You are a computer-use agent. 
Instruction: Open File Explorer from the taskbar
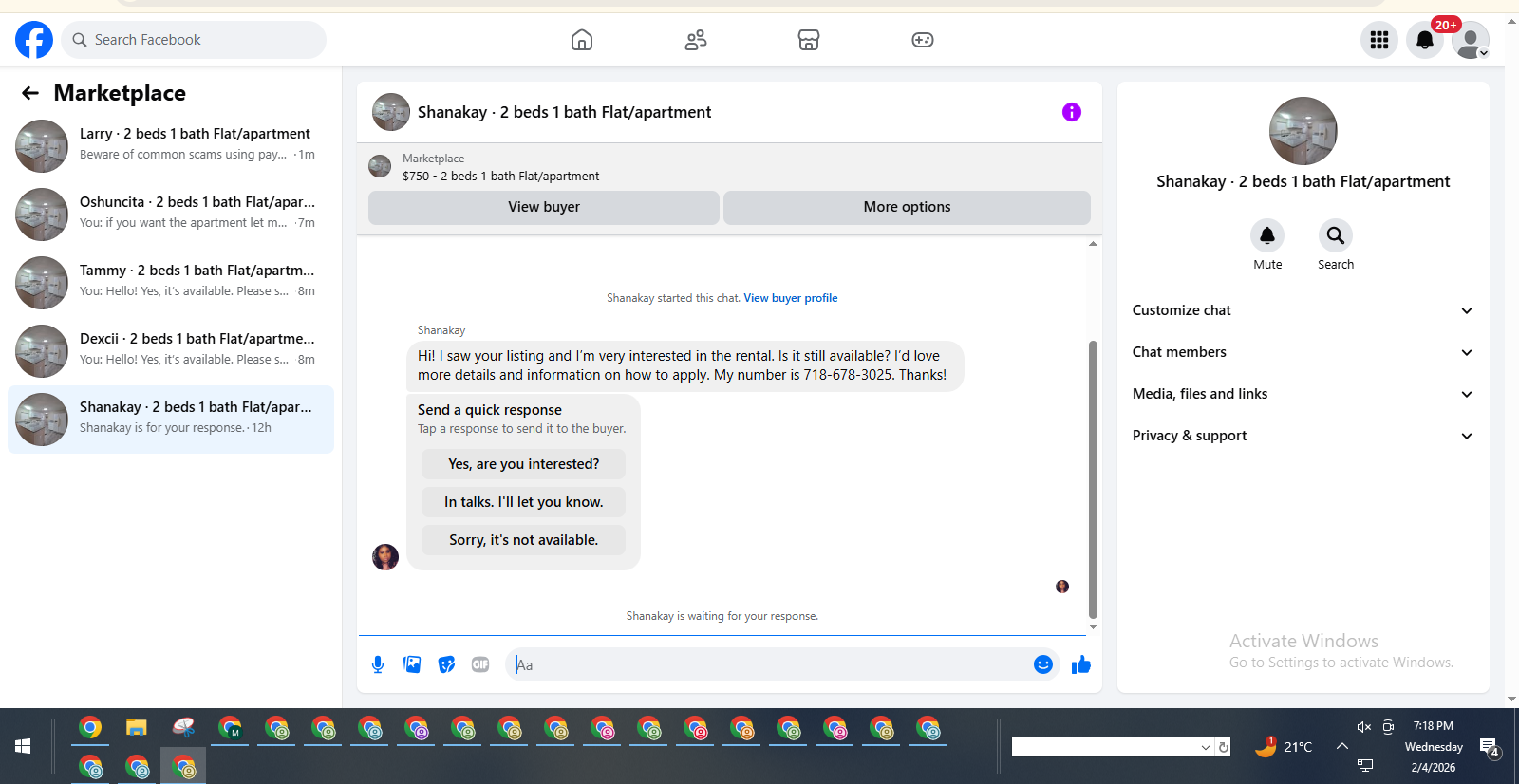137,728
